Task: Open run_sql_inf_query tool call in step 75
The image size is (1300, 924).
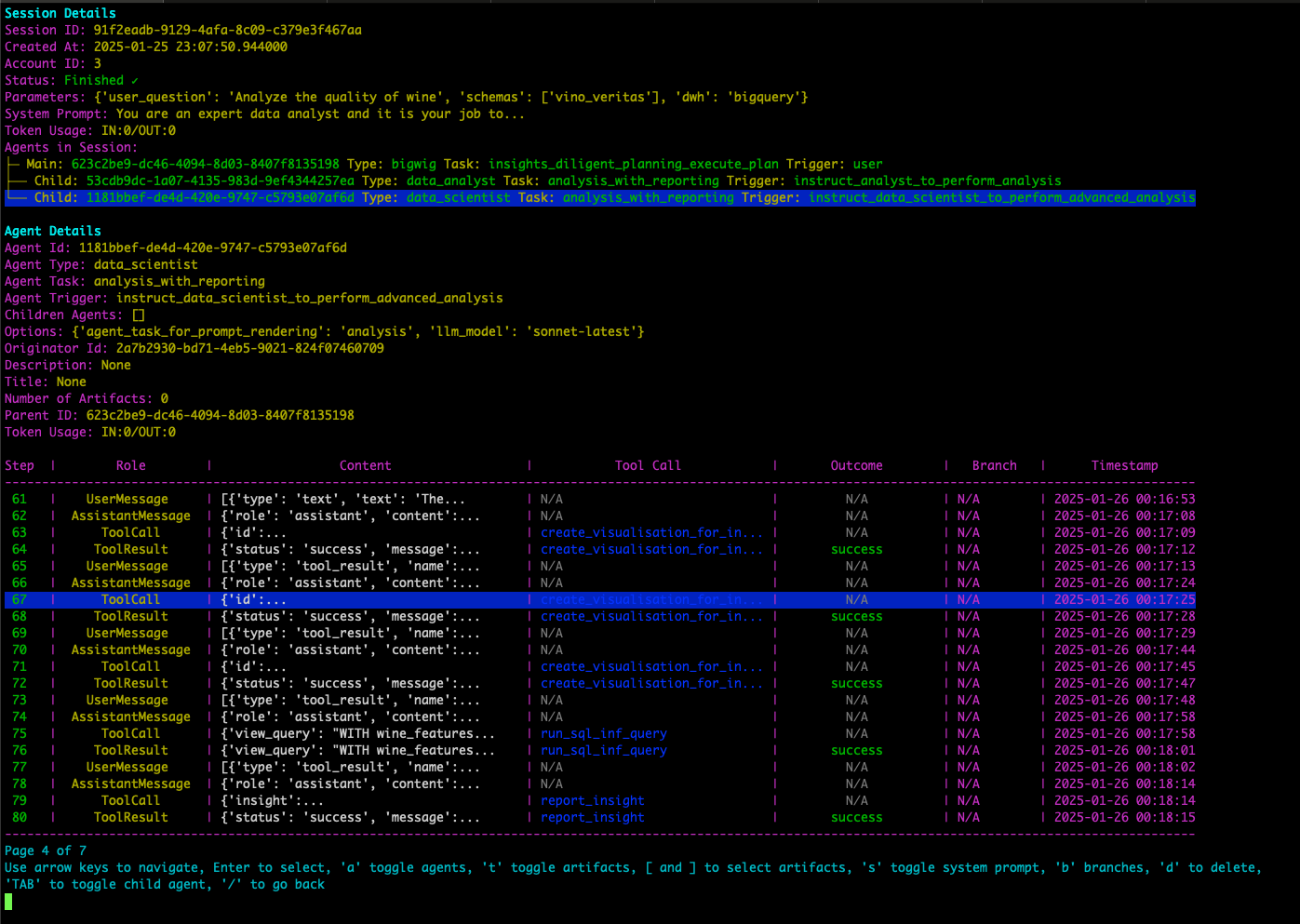Action: [603, 734]
